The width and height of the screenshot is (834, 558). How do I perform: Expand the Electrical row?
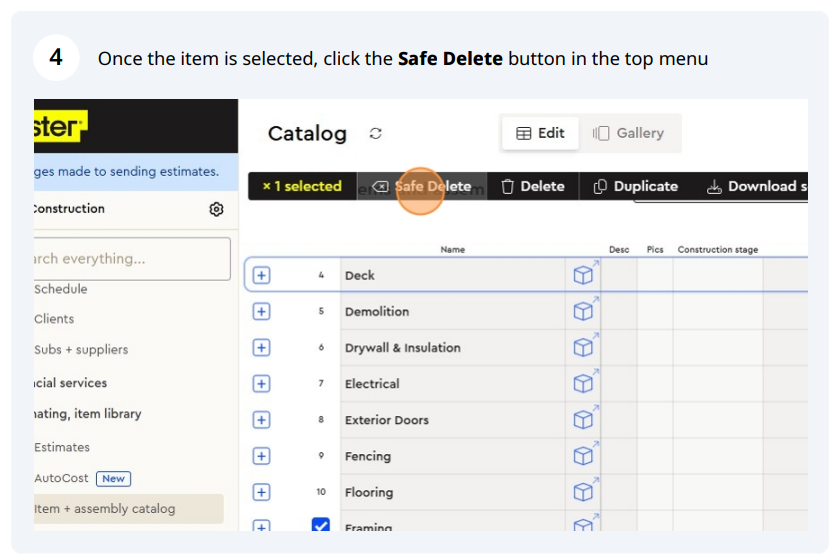pos(261,384)
